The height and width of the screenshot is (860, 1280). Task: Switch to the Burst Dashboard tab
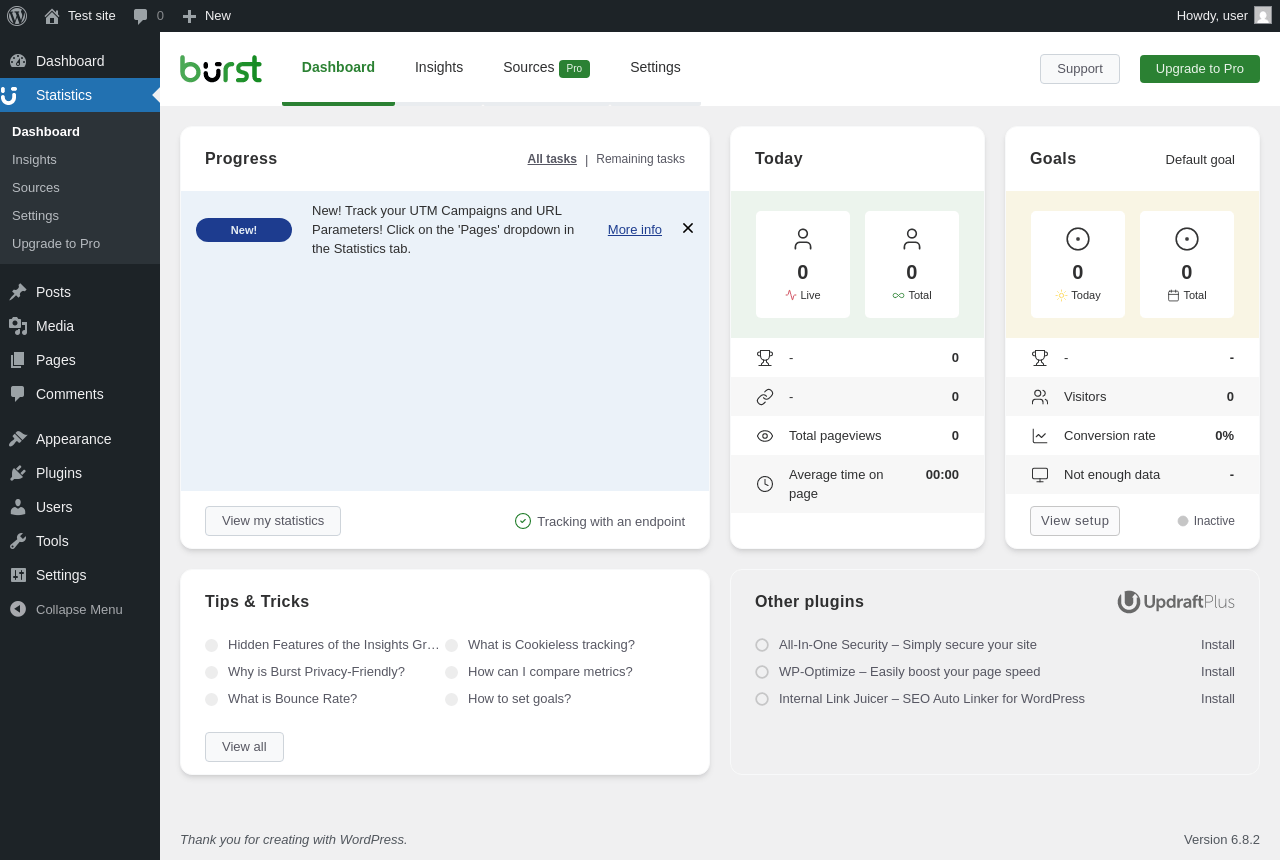pos(338,68)
